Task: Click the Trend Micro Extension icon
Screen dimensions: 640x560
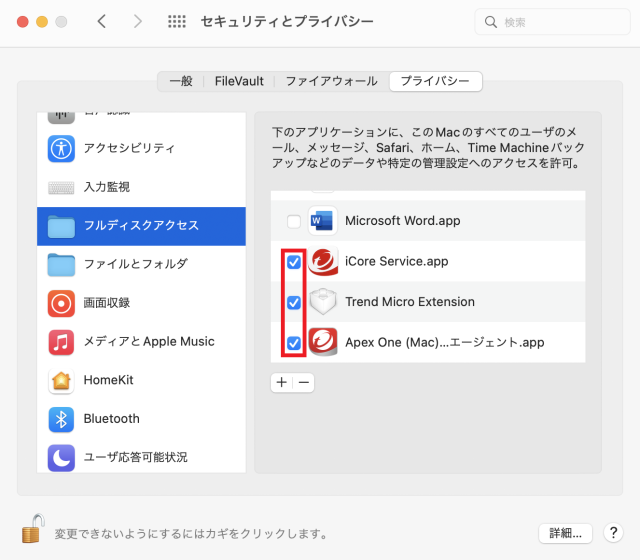Action: pyautogui.click(x=322, y=302)
